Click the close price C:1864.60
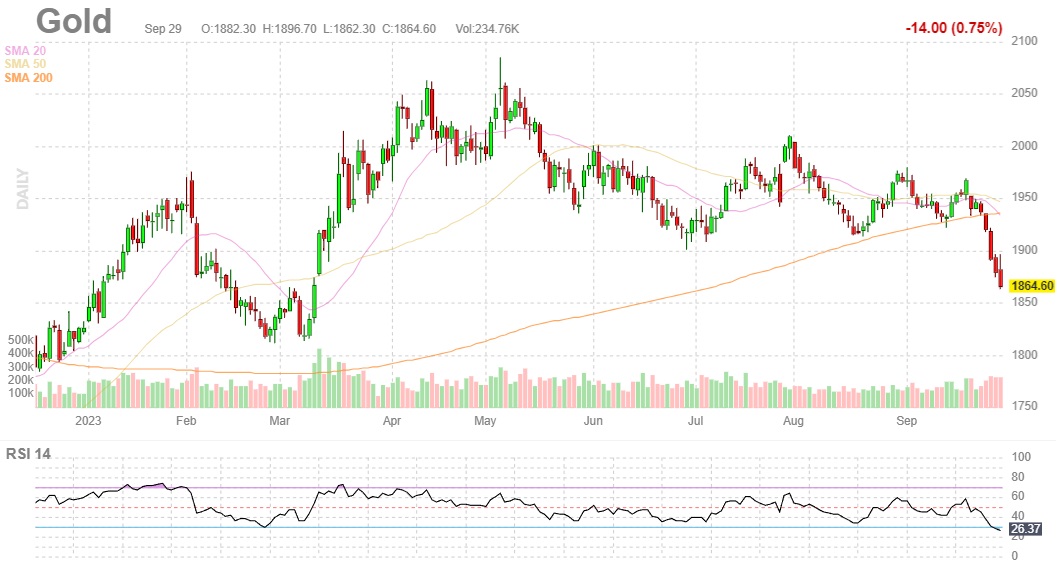1060x565 pixels. pyautogui.click(x=409, y=29)
